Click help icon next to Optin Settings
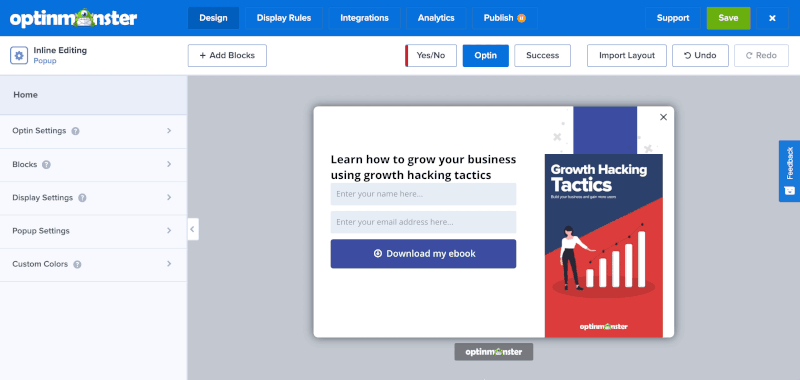 75,131
